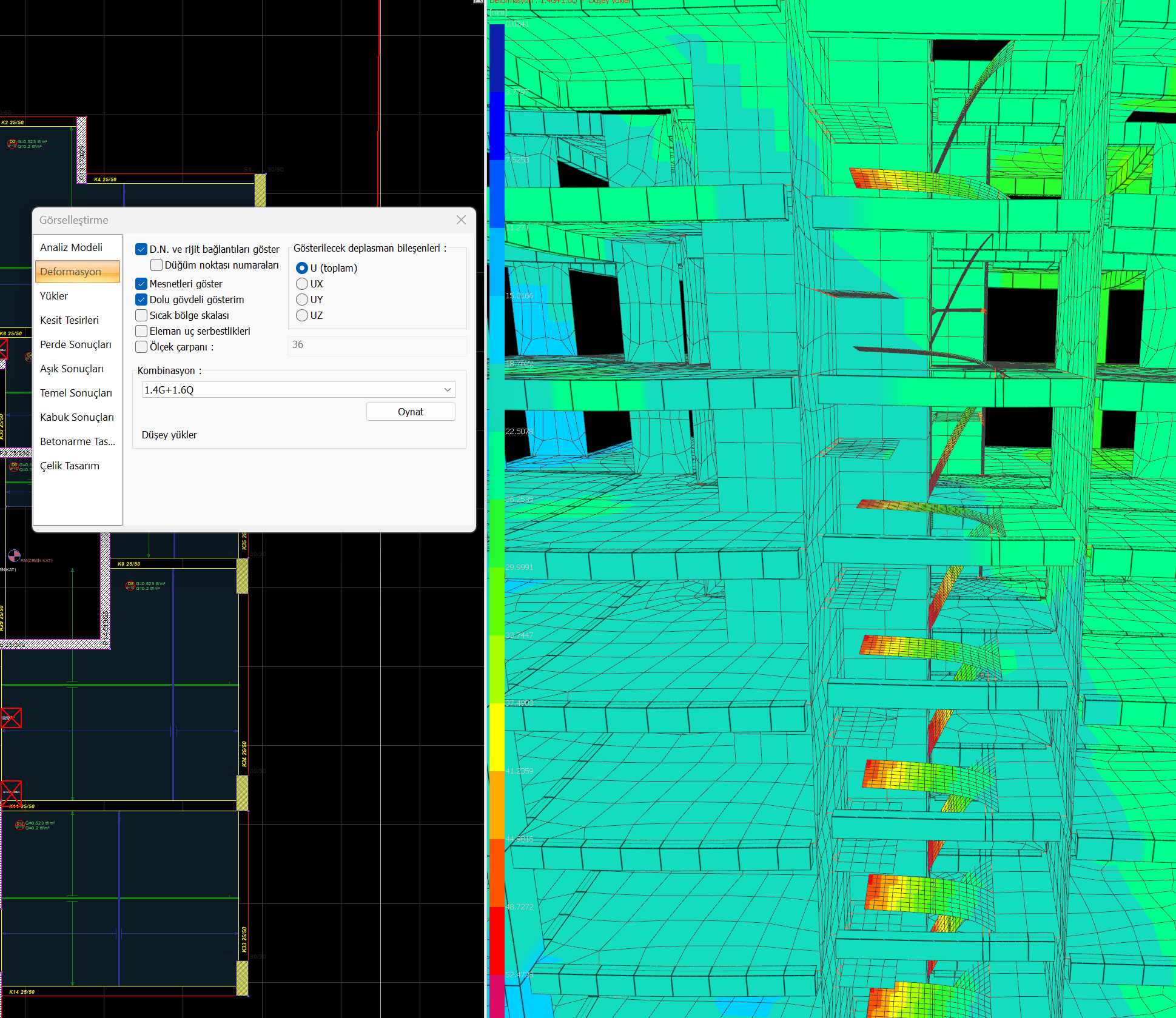The width and height of the screenshot is (1176, 1018).
Task: Enable Ölçek çarpanı checkbox
Action: [141, 347]
